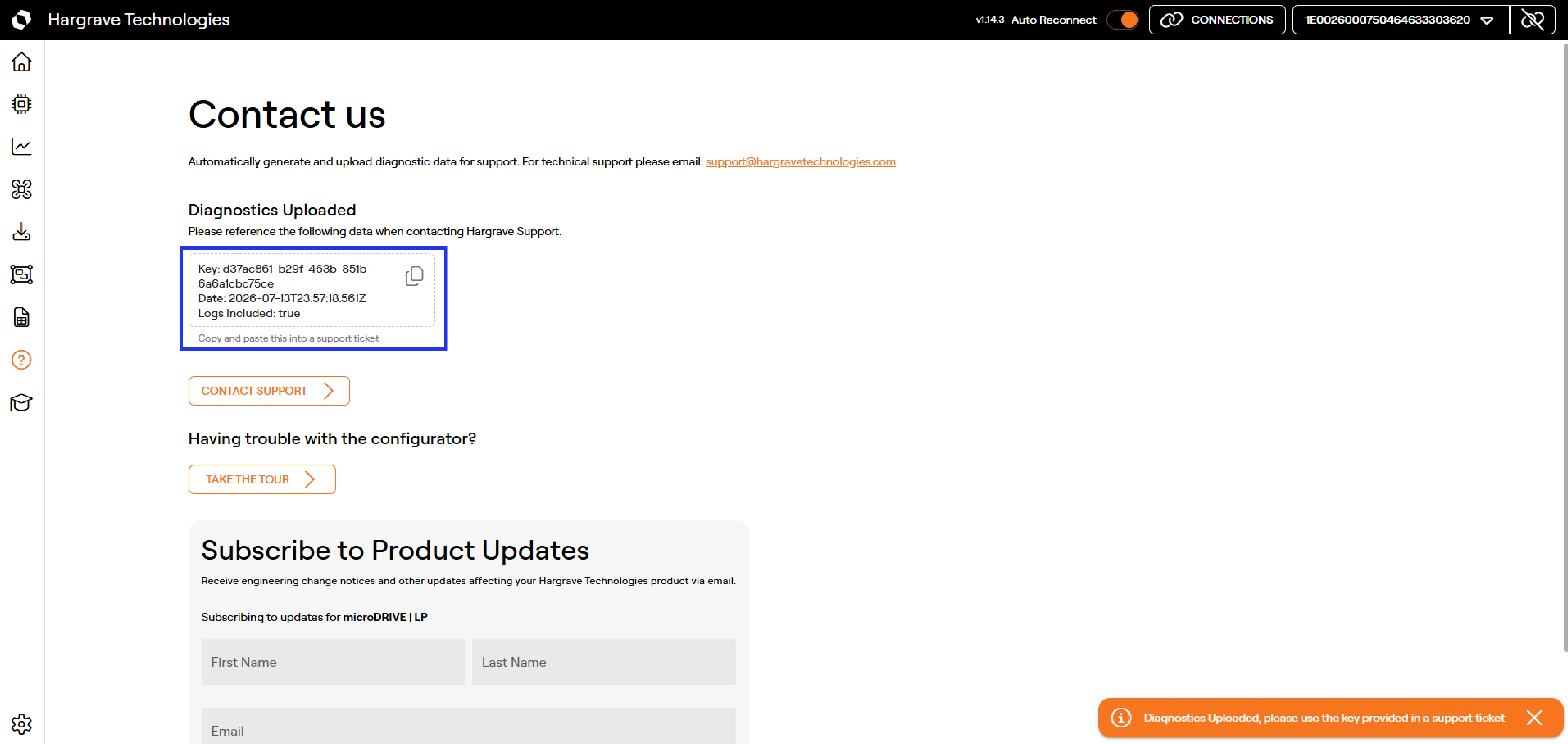Click the Hargrave Technologies logo
This screenshot has height=744, width=1568.
(21, 19)
